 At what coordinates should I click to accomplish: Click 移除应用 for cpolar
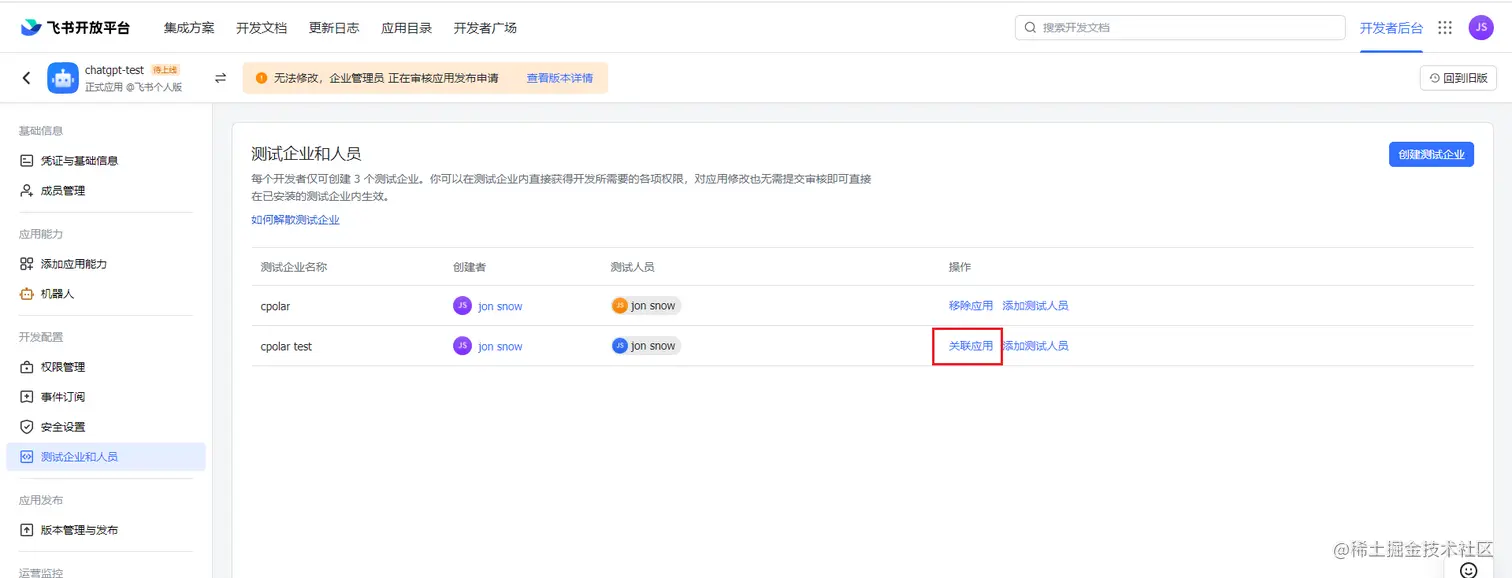(x=971, y=306)
